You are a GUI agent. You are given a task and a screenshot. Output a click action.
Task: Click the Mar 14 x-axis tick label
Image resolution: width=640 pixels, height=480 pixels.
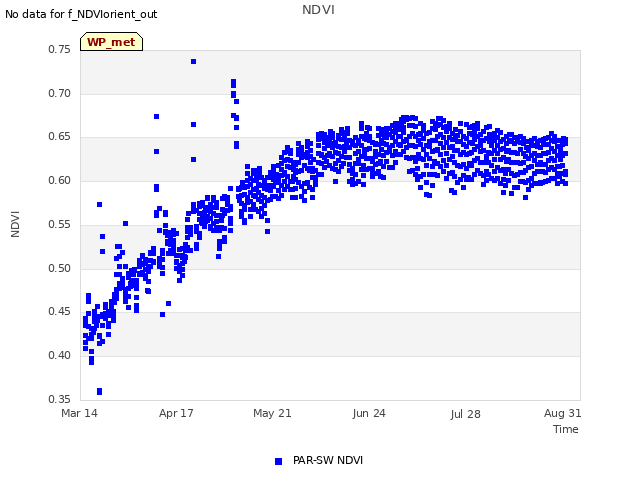click(79, 413)
